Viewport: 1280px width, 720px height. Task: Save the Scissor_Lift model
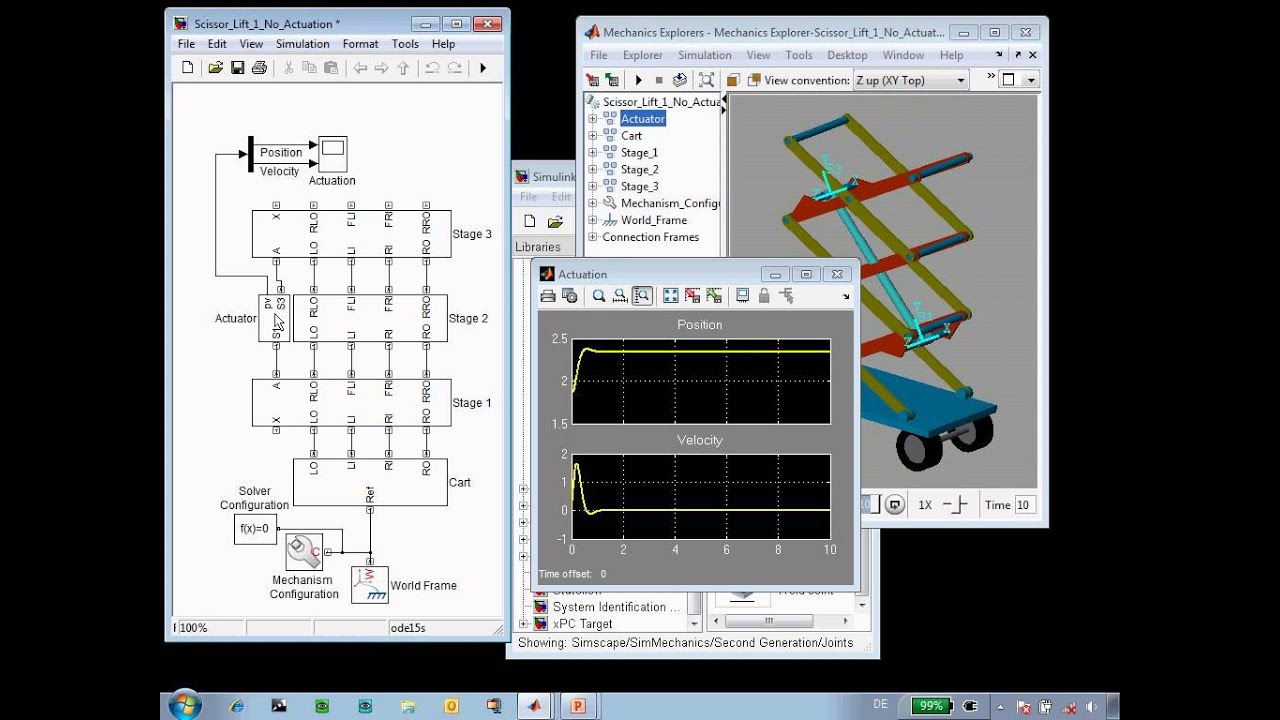pyautogui.click(x=237, y=68)
